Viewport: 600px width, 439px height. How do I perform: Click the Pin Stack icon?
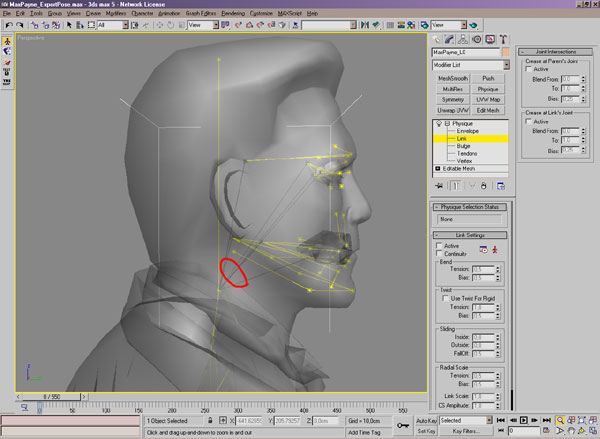[x=438, y=184]
